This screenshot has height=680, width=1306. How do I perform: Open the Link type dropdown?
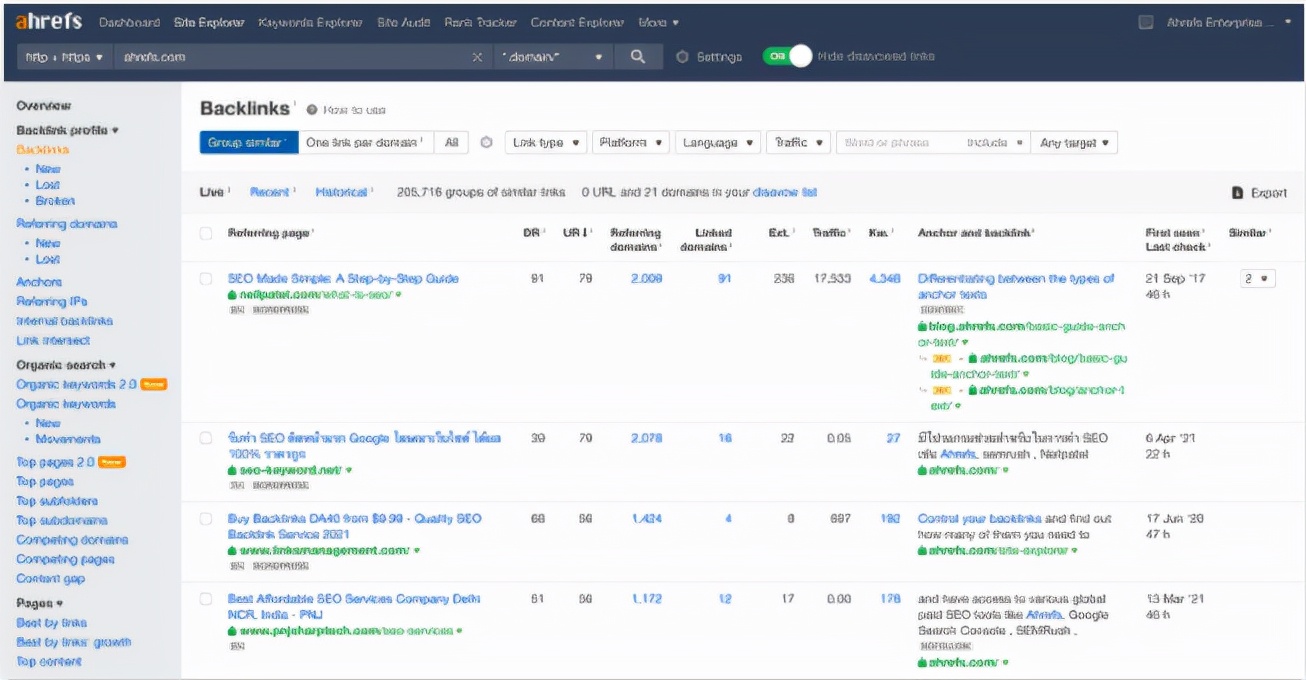coord(545,143)
